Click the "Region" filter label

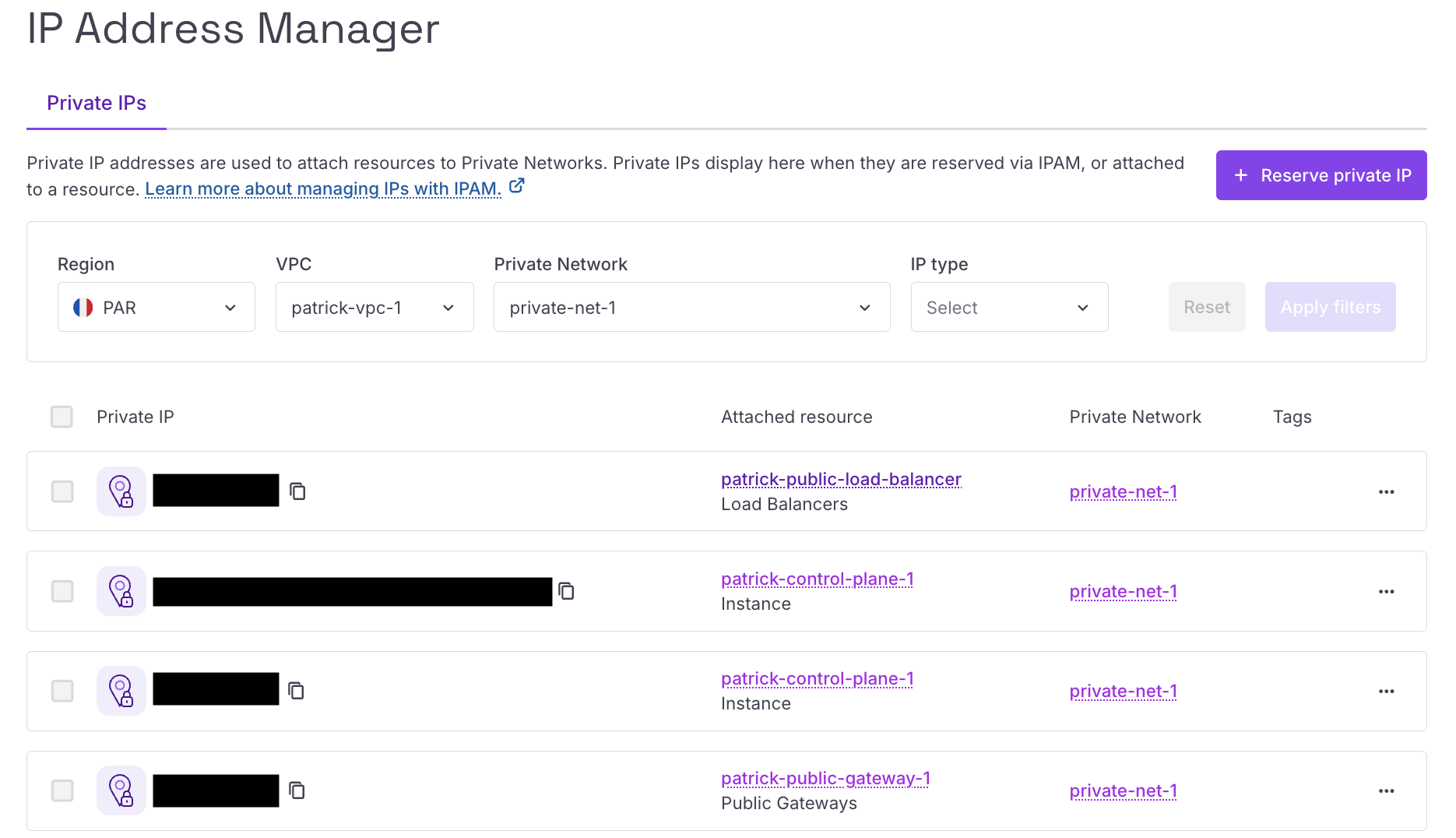[x=86, y=264]
